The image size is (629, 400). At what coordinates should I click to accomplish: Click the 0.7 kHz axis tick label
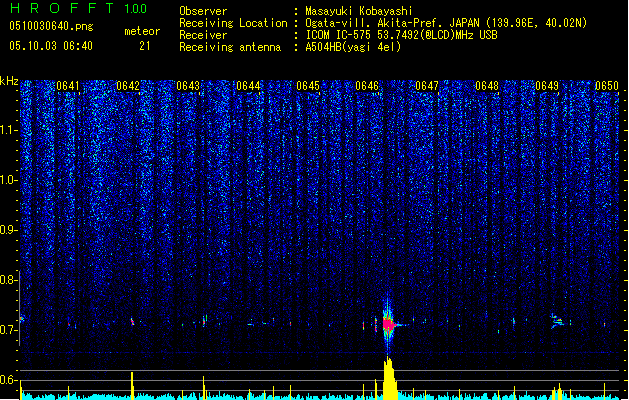tap(8, 330)
